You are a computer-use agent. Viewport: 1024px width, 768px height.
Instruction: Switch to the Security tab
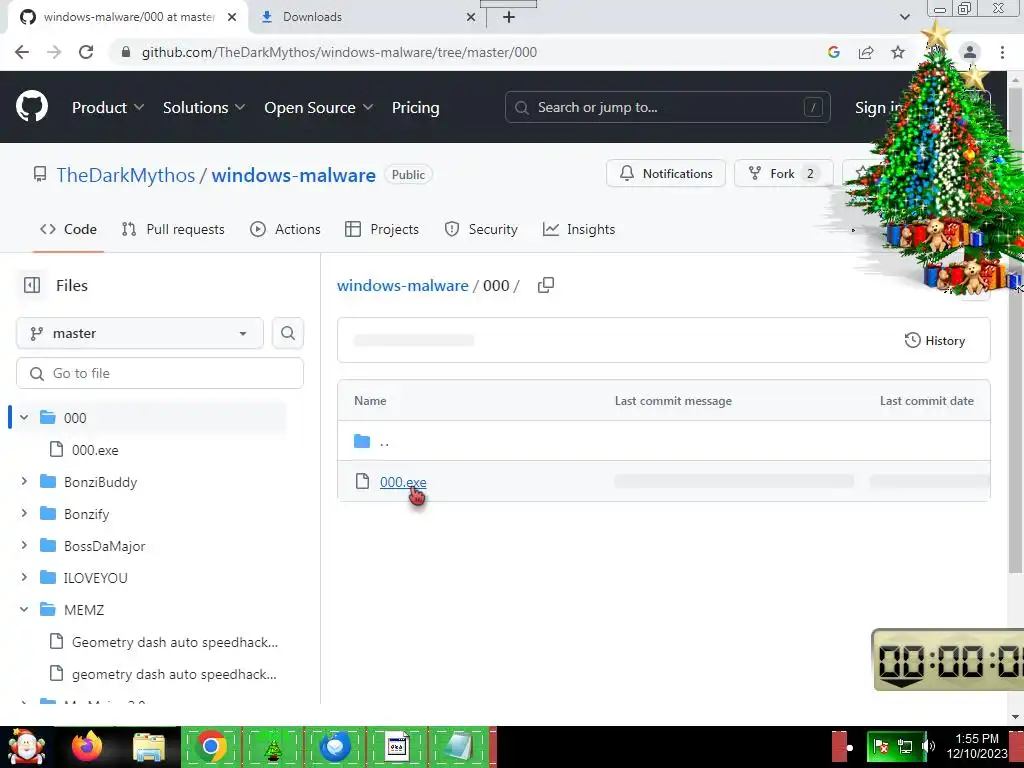481,229
